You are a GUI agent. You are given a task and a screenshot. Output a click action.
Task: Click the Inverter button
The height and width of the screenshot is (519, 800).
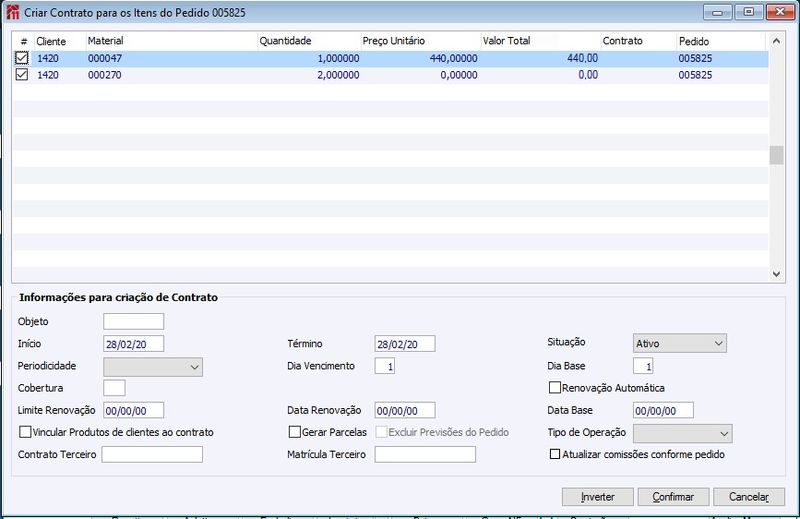point(597,497)
